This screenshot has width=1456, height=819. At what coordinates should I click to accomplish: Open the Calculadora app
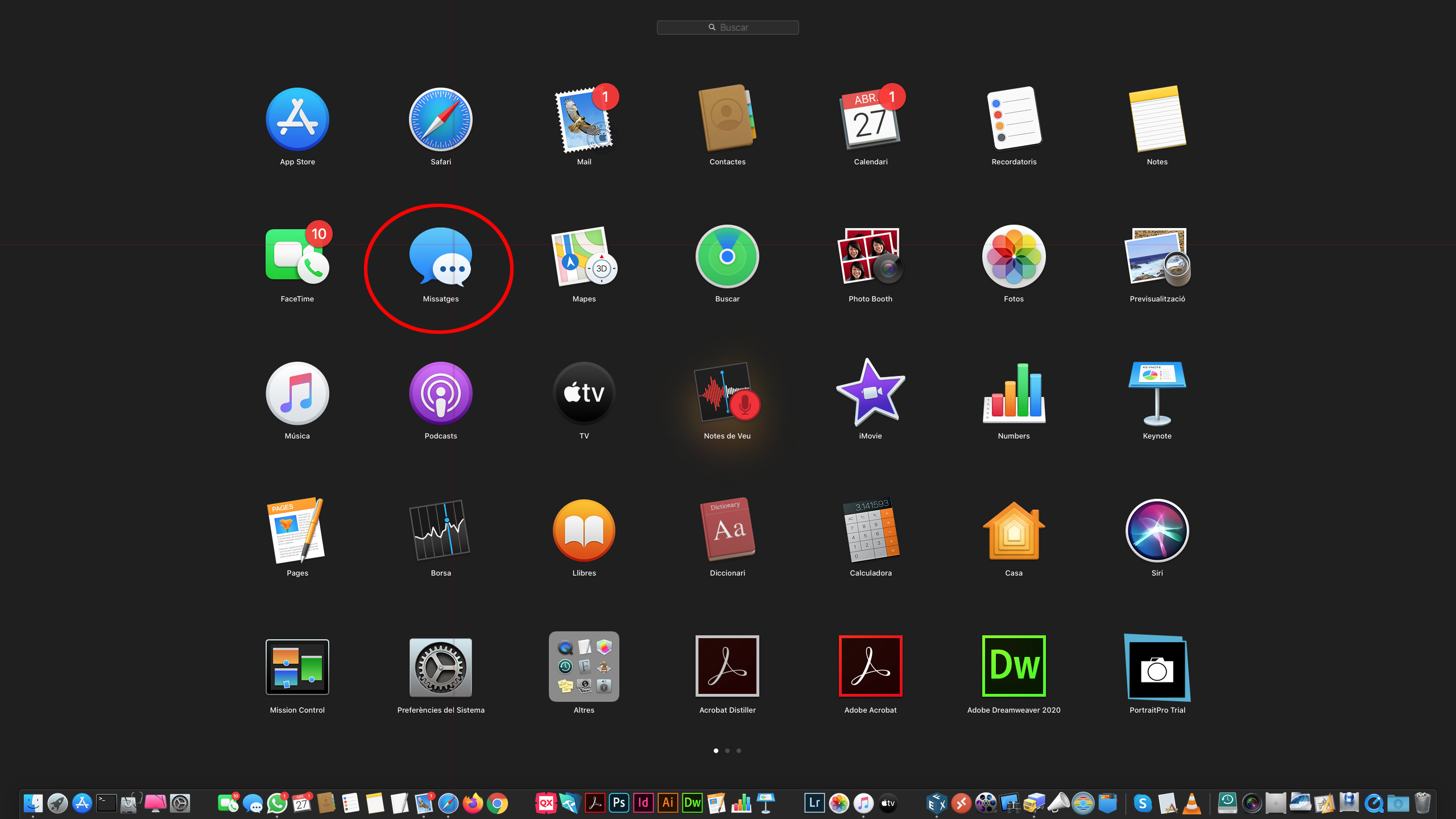(870, 530)
